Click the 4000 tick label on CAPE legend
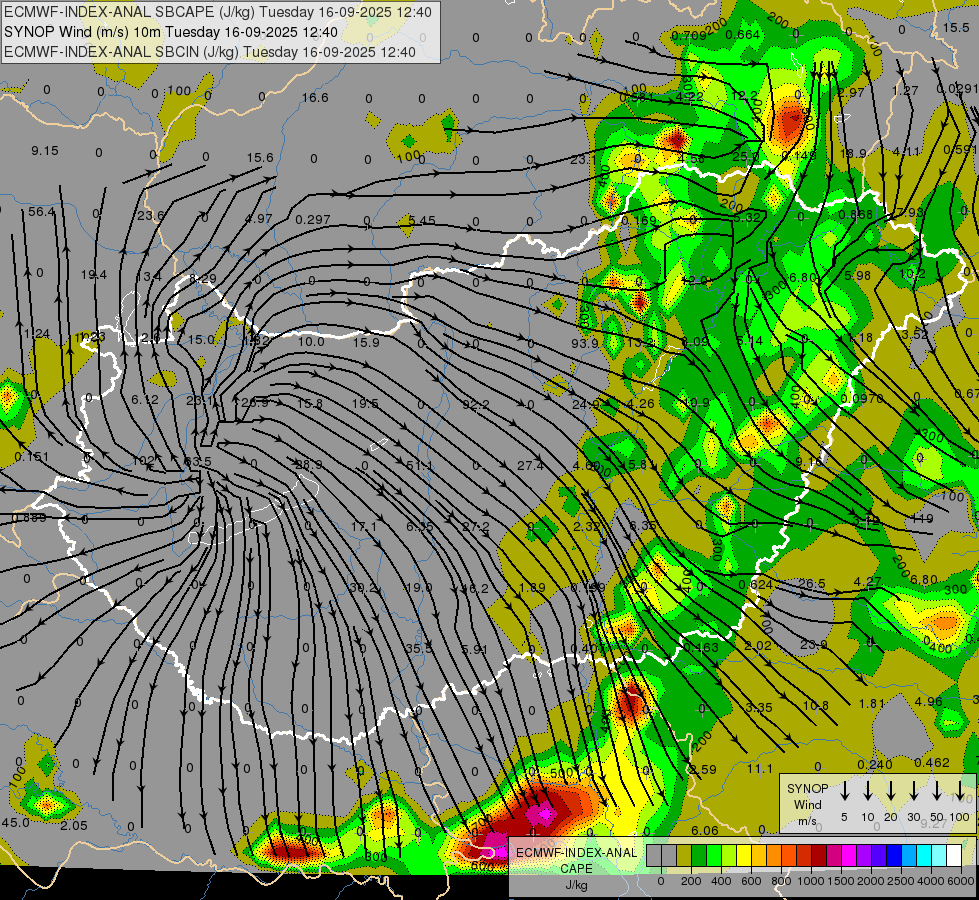 [x=931, y=881]
